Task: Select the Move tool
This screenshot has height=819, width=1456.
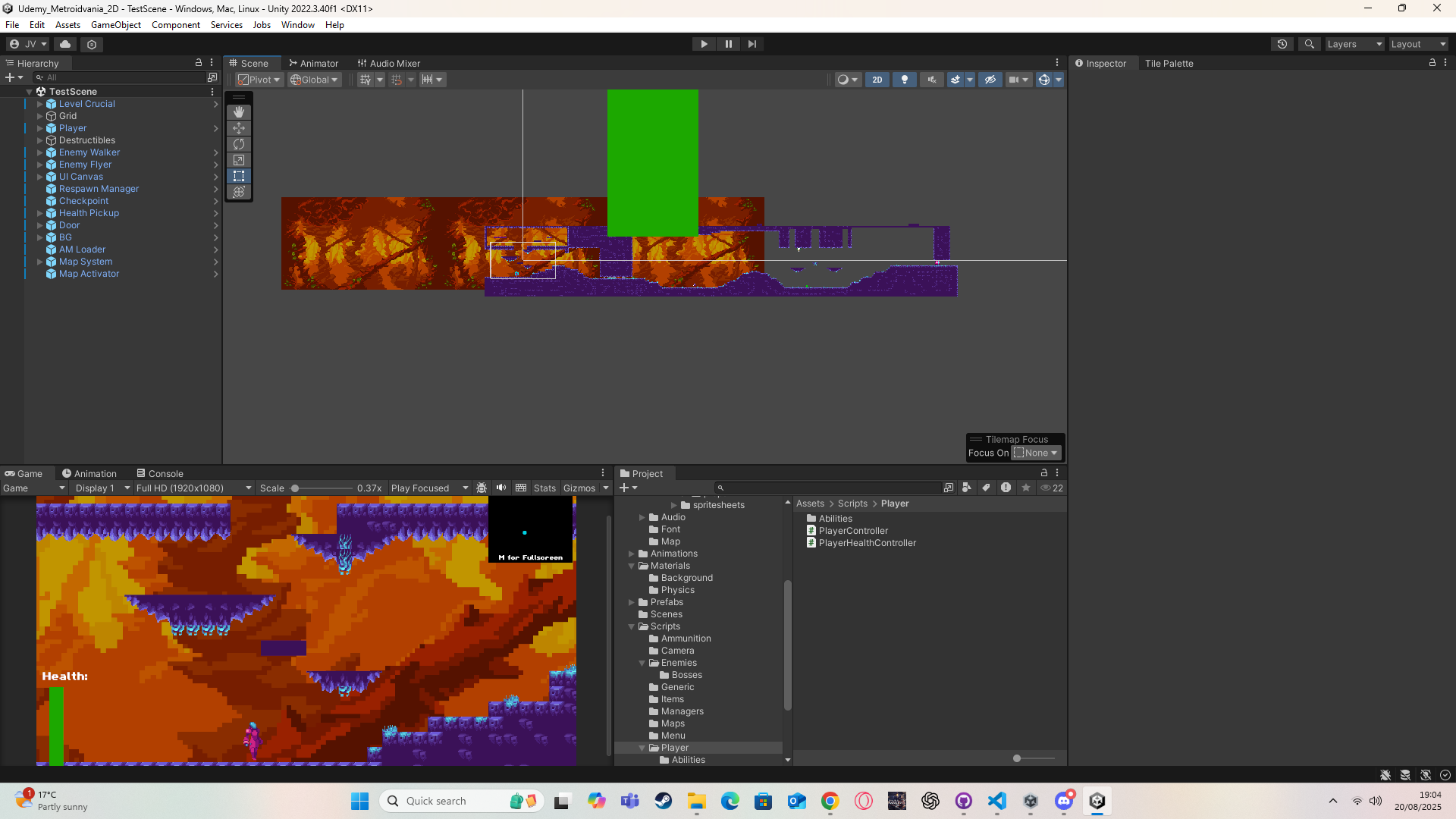Action: point(239,128)
